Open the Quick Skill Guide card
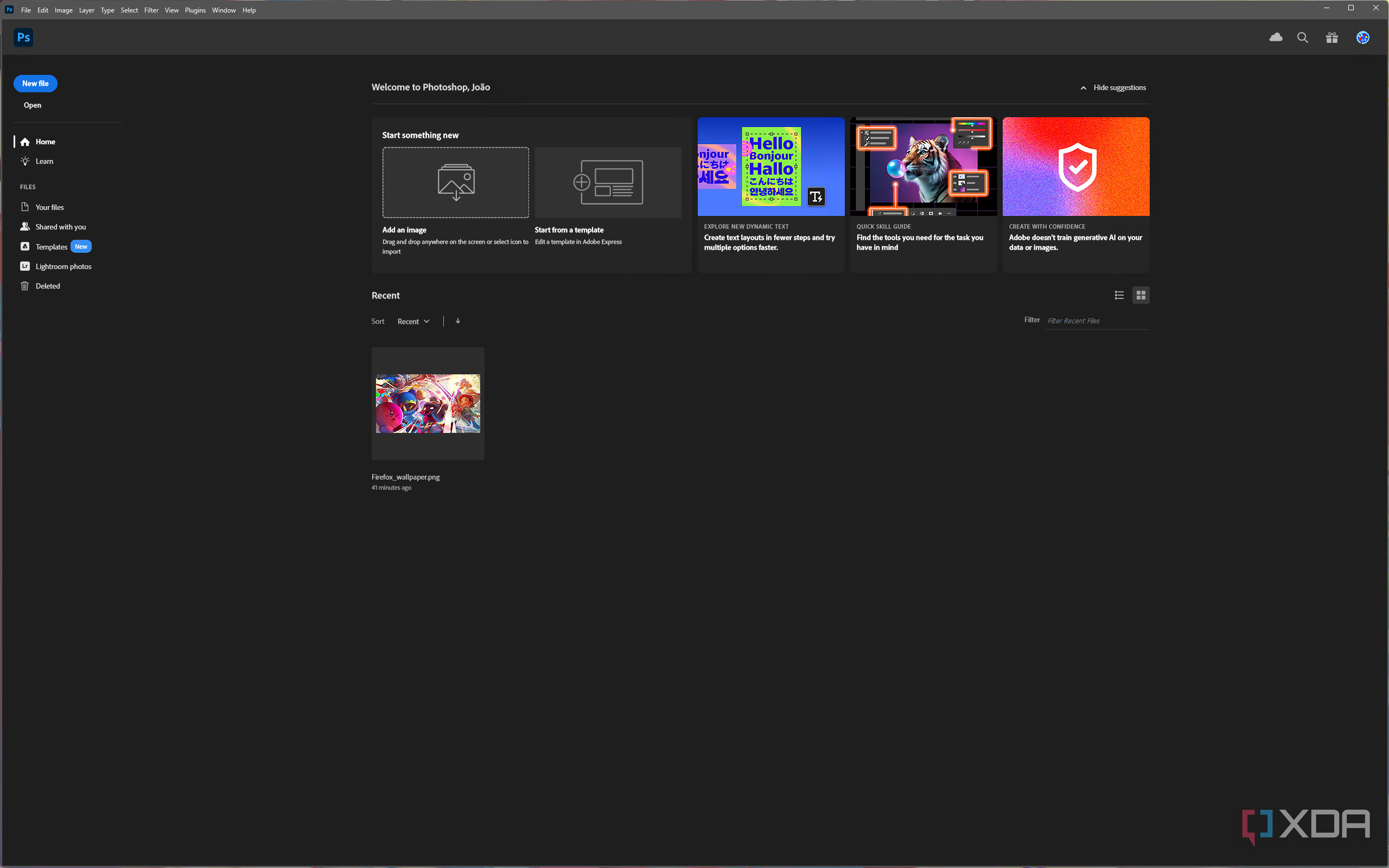The width and height of the screenshot is (1389, 868). pyautogui.click(x=923, y=195)
